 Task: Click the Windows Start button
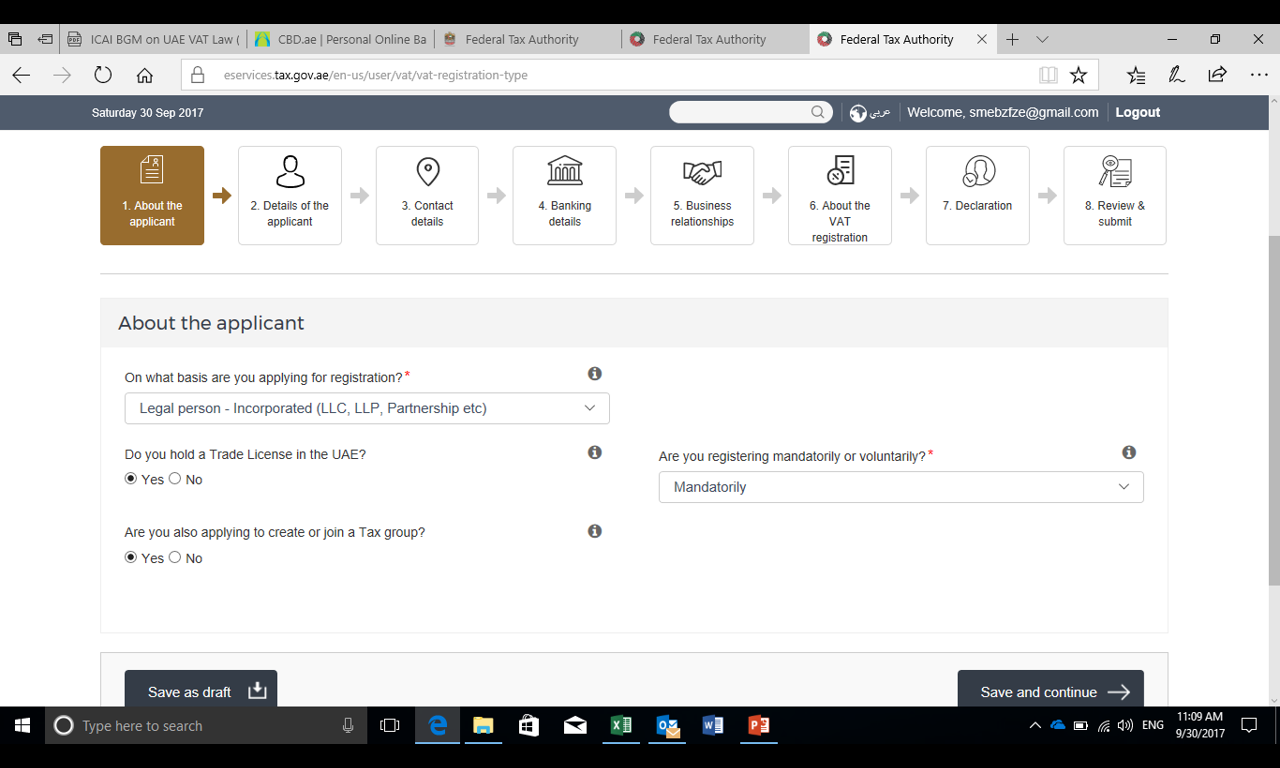(22, 726)
